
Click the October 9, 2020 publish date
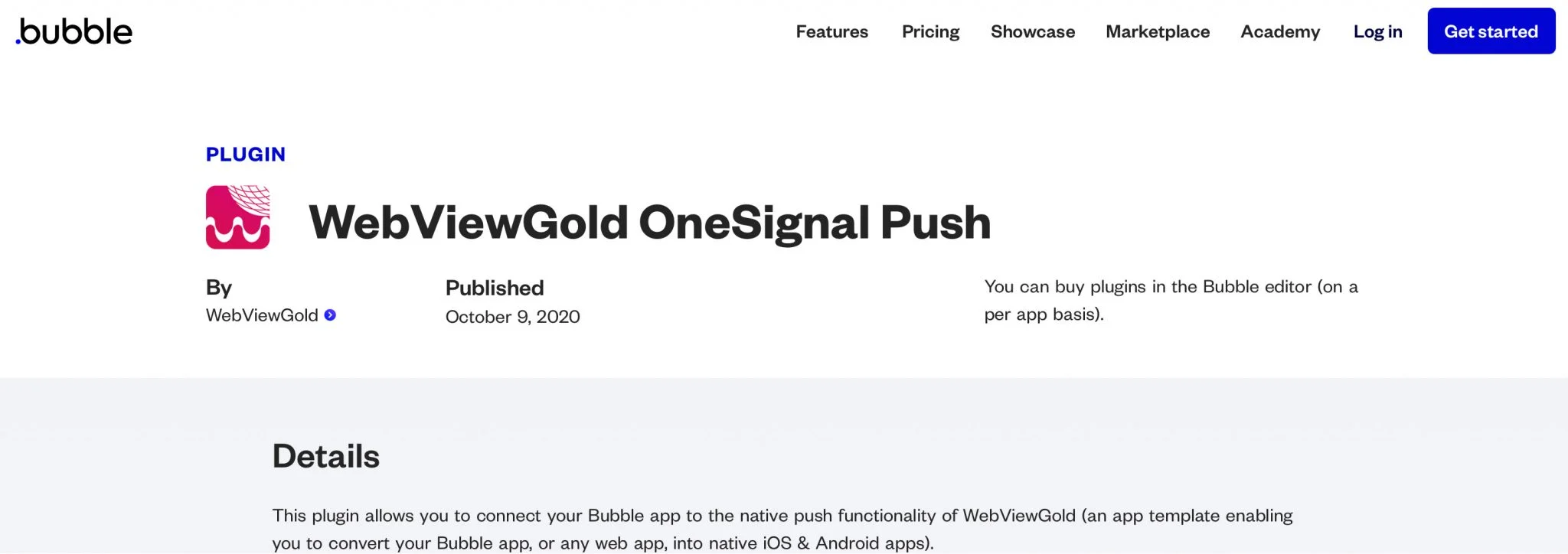[x=512, y=316]
